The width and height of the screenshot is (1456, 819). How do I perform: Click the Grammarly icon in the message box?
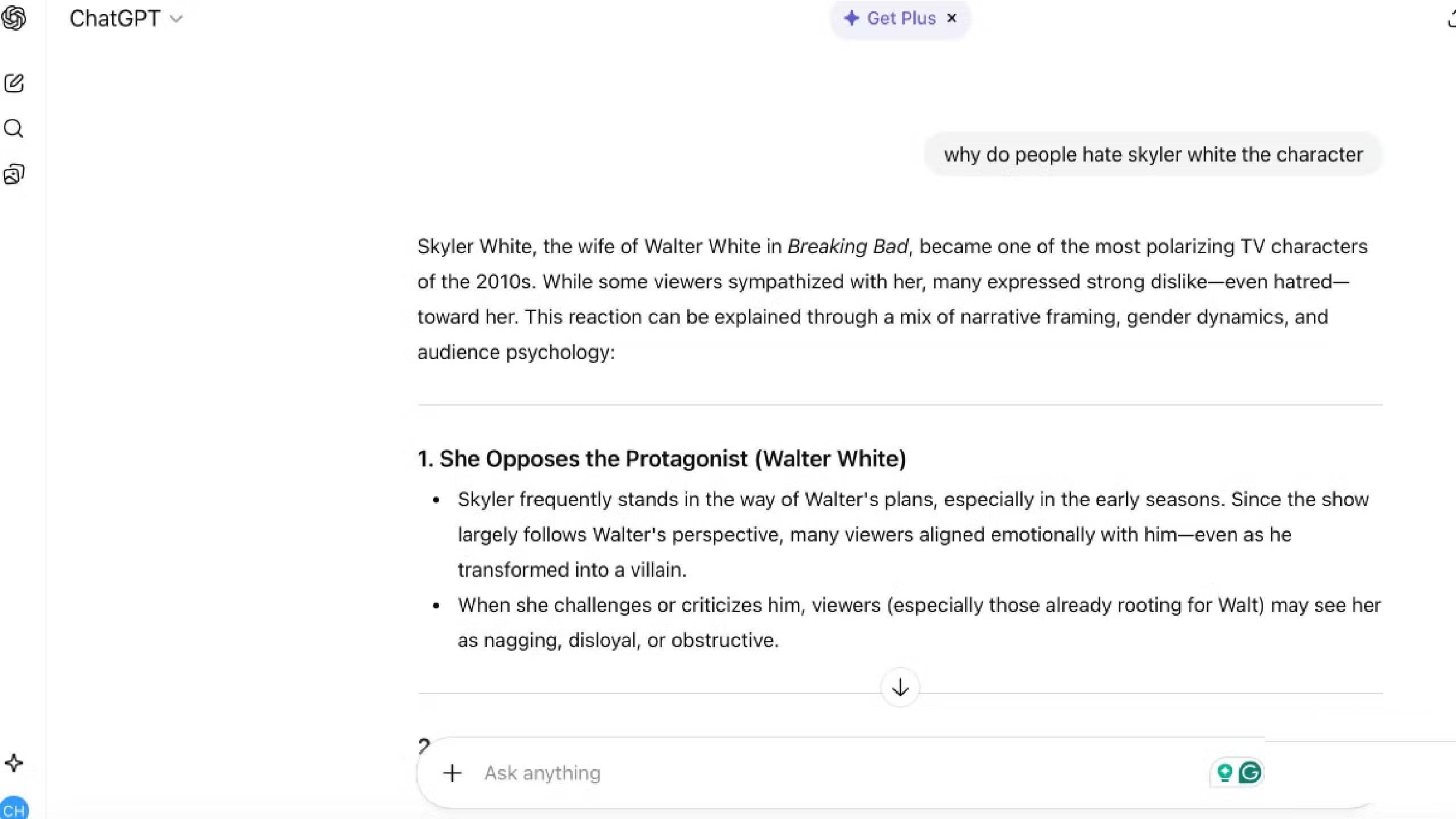pos(1250,772)
